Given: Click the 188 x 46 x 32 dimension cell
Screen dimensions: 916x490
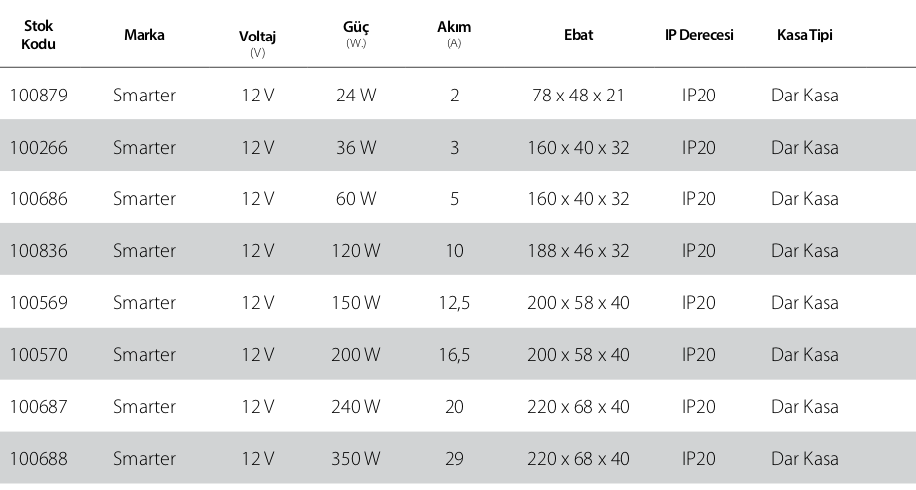Looking at the screenshot, I should click(x=578, y=251).
